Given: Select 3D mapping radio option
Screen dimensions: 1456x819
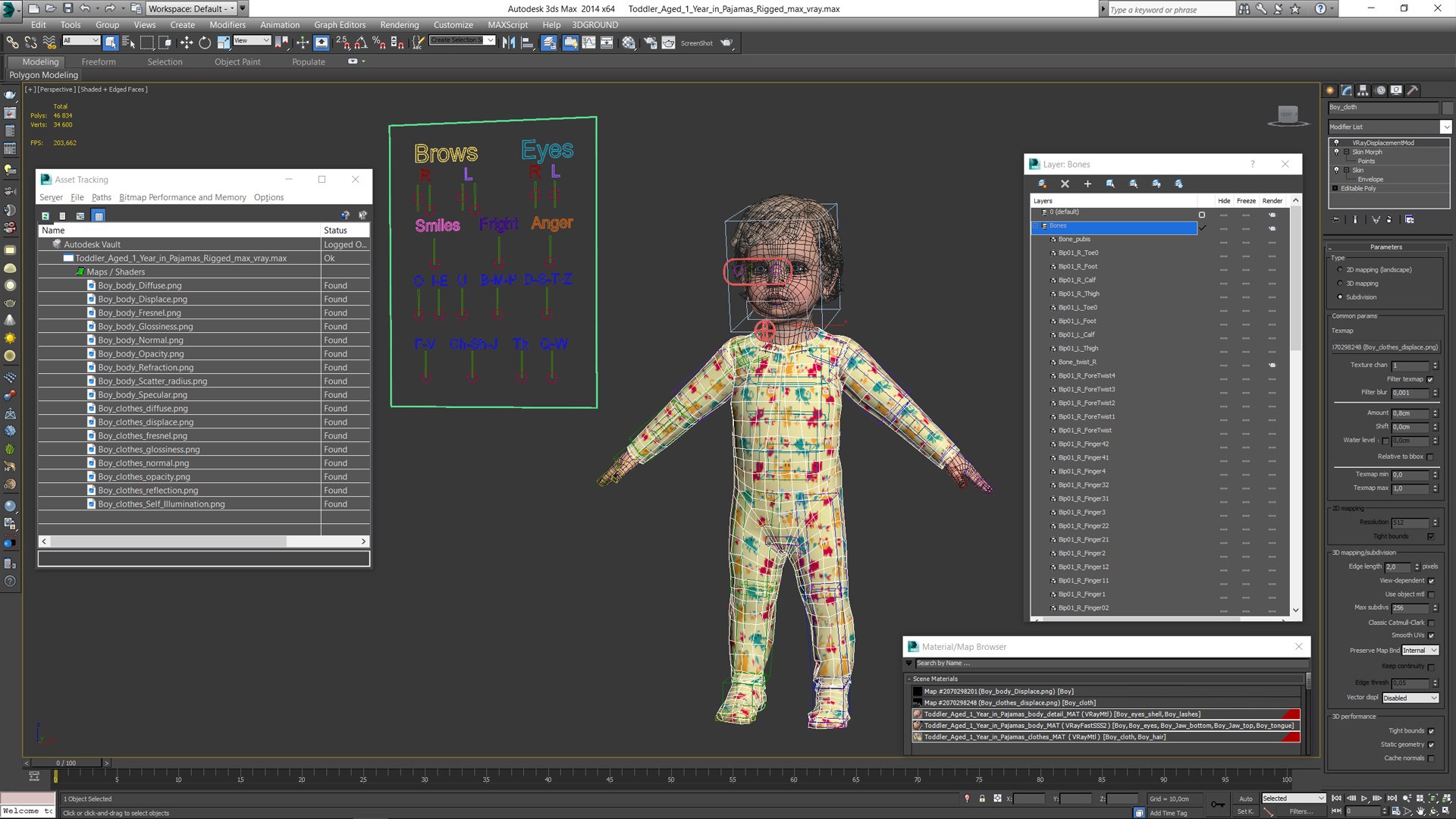Looking at the screenshot, I should [1340, 284].
